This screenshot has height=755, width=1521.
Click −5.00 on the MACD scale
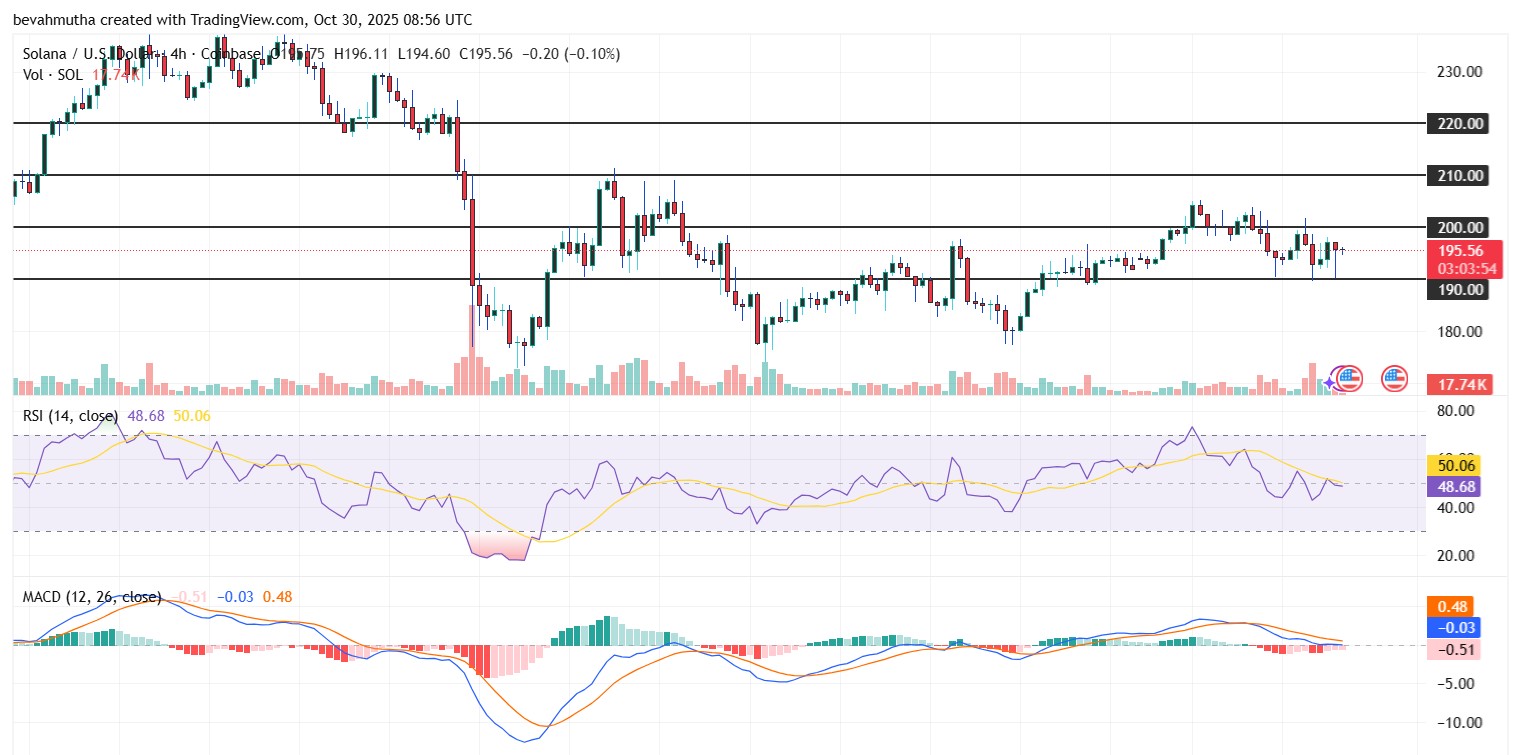coord(1457,684)
